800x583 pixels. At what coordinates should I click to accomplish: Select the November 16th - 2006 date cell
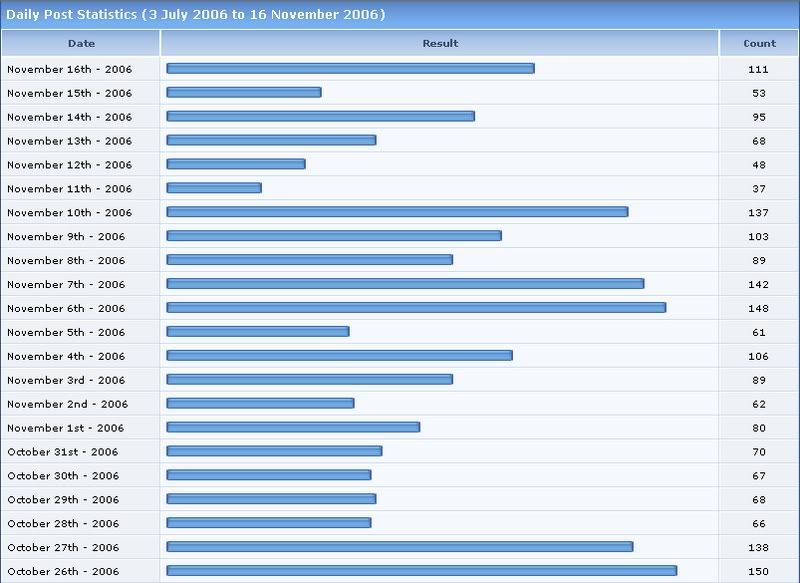(x=69, y=69)
